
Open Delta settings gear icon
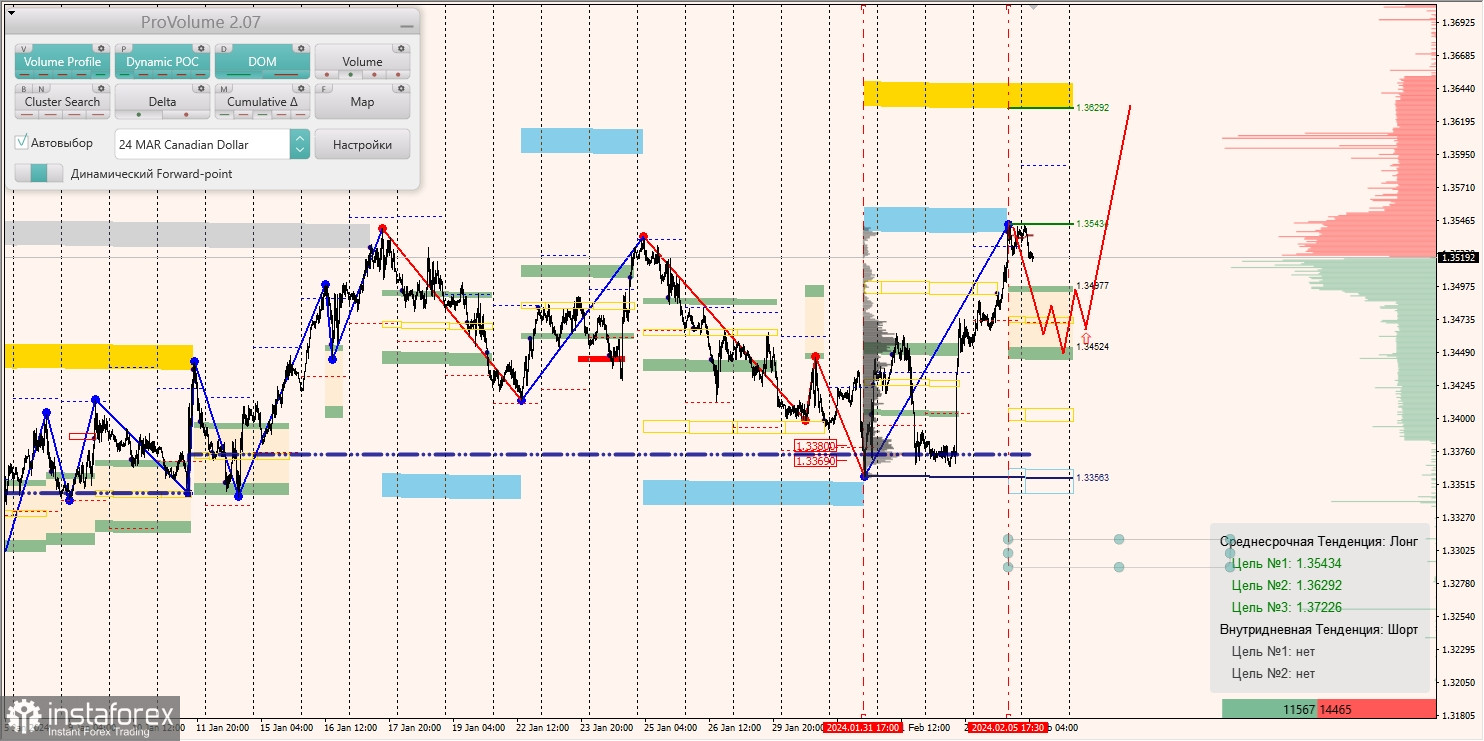[x=201, y=88]
